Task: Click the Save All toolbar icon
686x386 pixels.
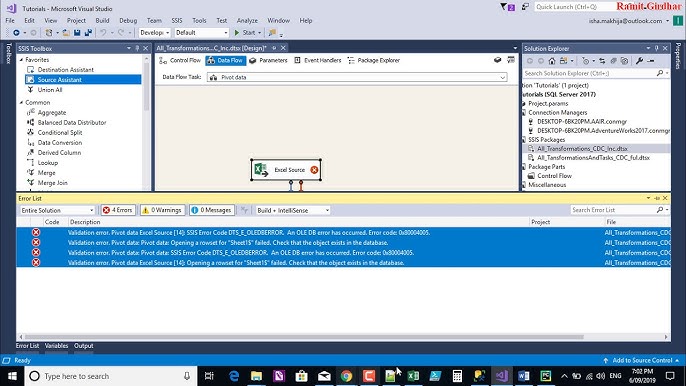Action: (88, 33)
